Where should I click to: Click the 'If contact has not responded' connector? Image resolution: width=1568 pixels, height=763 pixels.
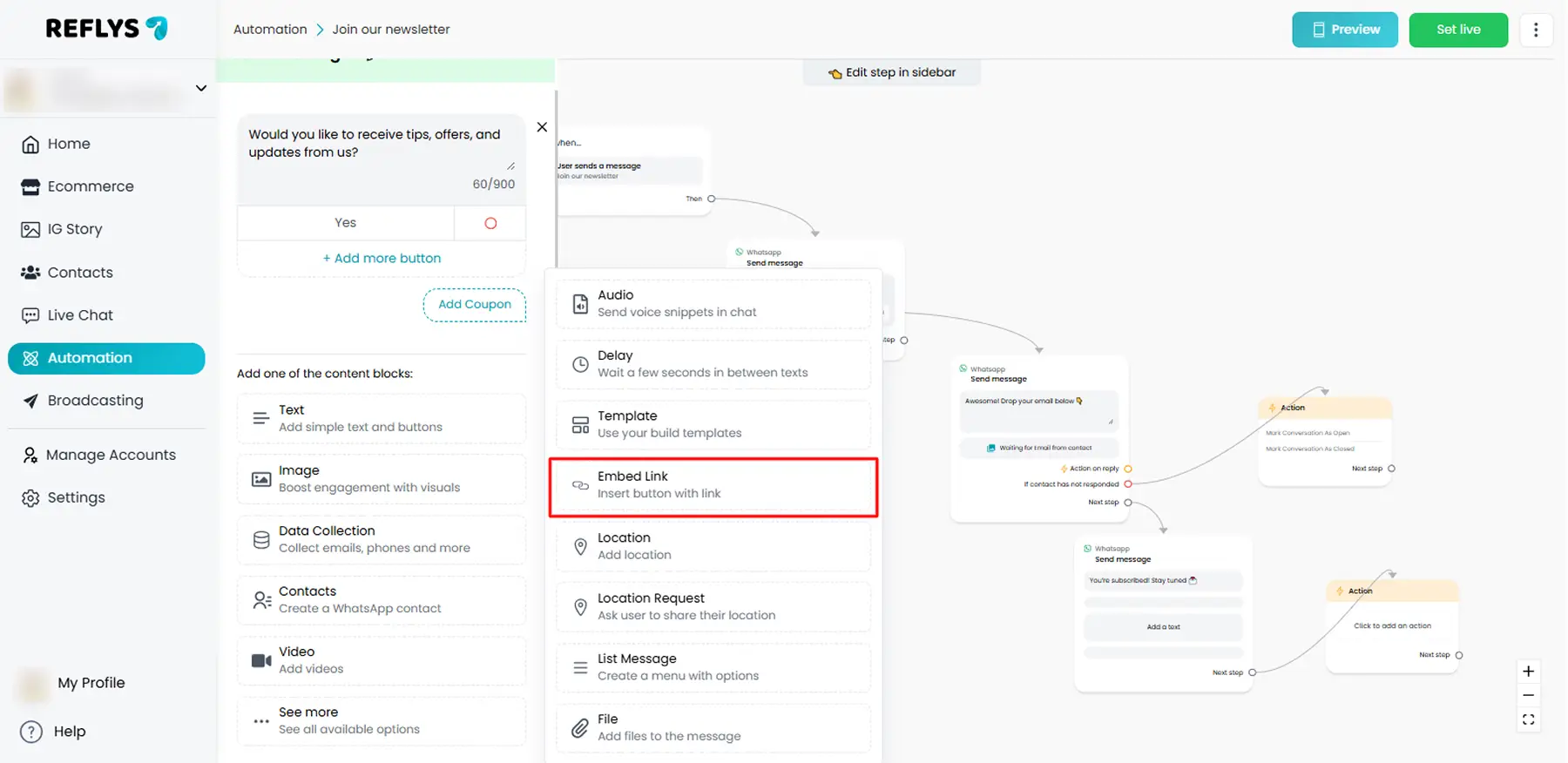(x=1128, y=484)
